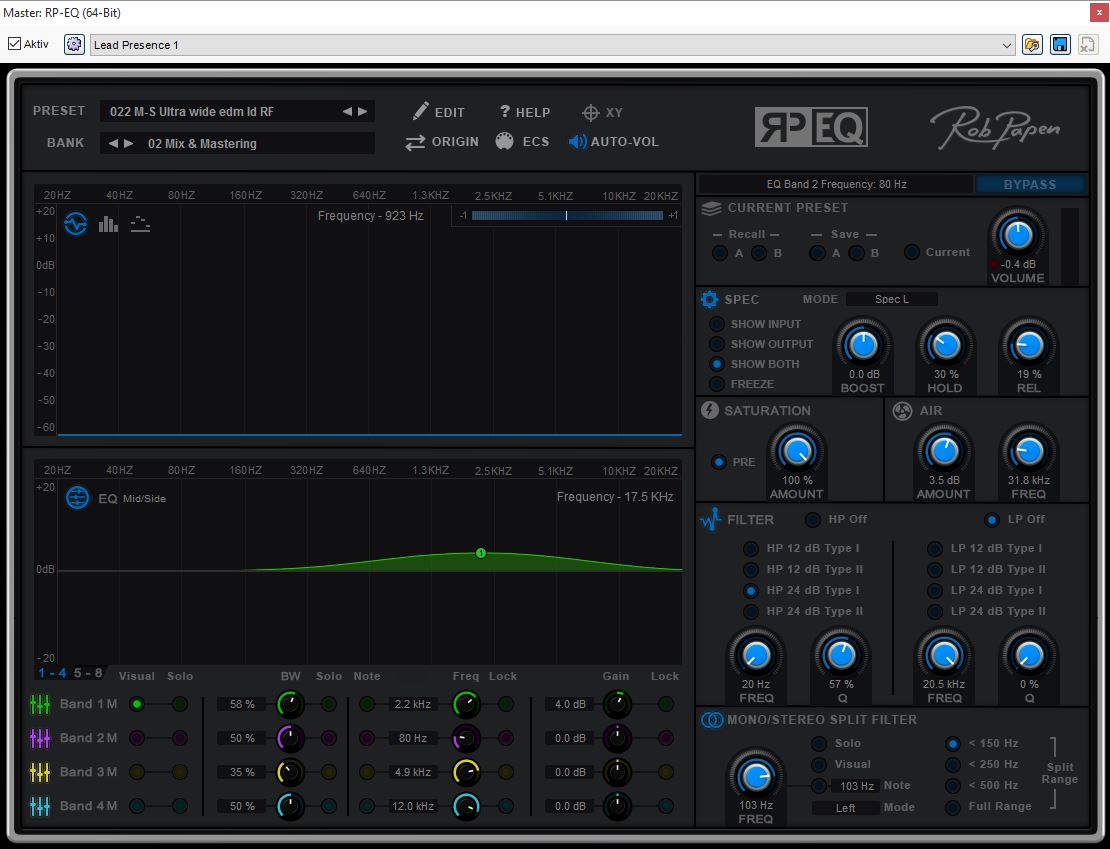Click the host delete preset icon
Image resolution: width=1110 pixels, height=849 pixels.
tap(1087, 45)
